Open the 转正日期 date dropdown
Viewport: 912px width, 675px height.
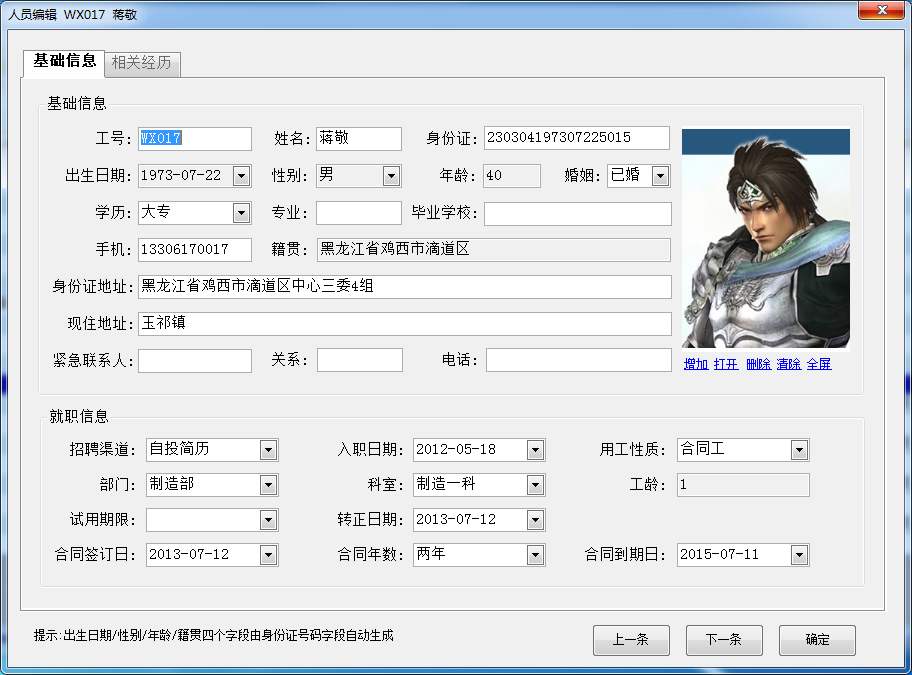tap(535, 520)
